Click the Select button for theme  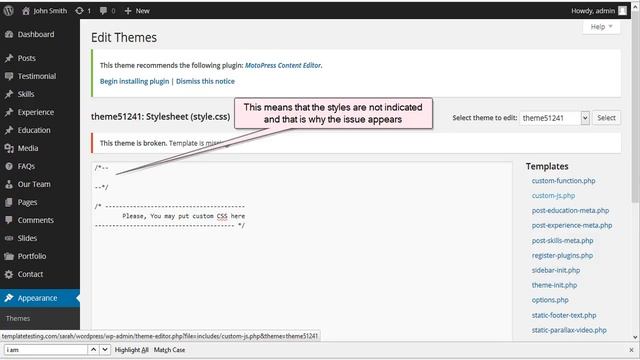pos(606,118)
